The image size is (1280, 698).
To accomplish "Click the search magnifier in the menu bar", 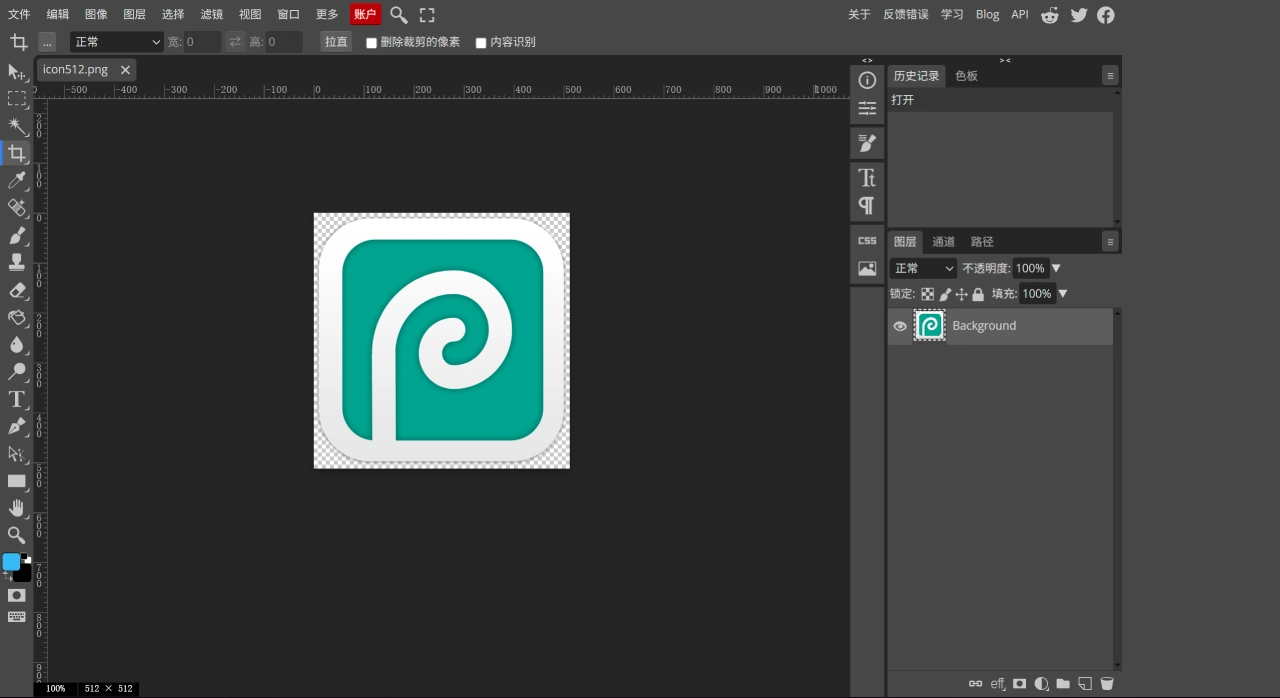I will tap(398, 14).
